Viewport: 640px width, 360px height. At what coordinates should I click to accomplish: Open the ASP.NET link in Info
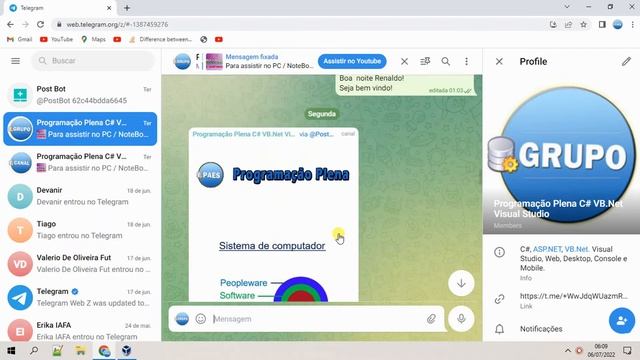click(x=547, y=249)
